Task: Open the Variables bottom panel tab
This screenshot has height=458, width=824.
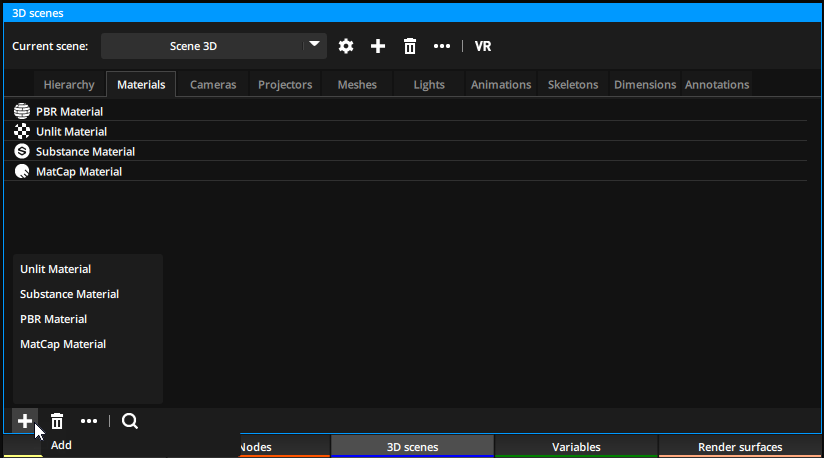Action: coord(576,447)
